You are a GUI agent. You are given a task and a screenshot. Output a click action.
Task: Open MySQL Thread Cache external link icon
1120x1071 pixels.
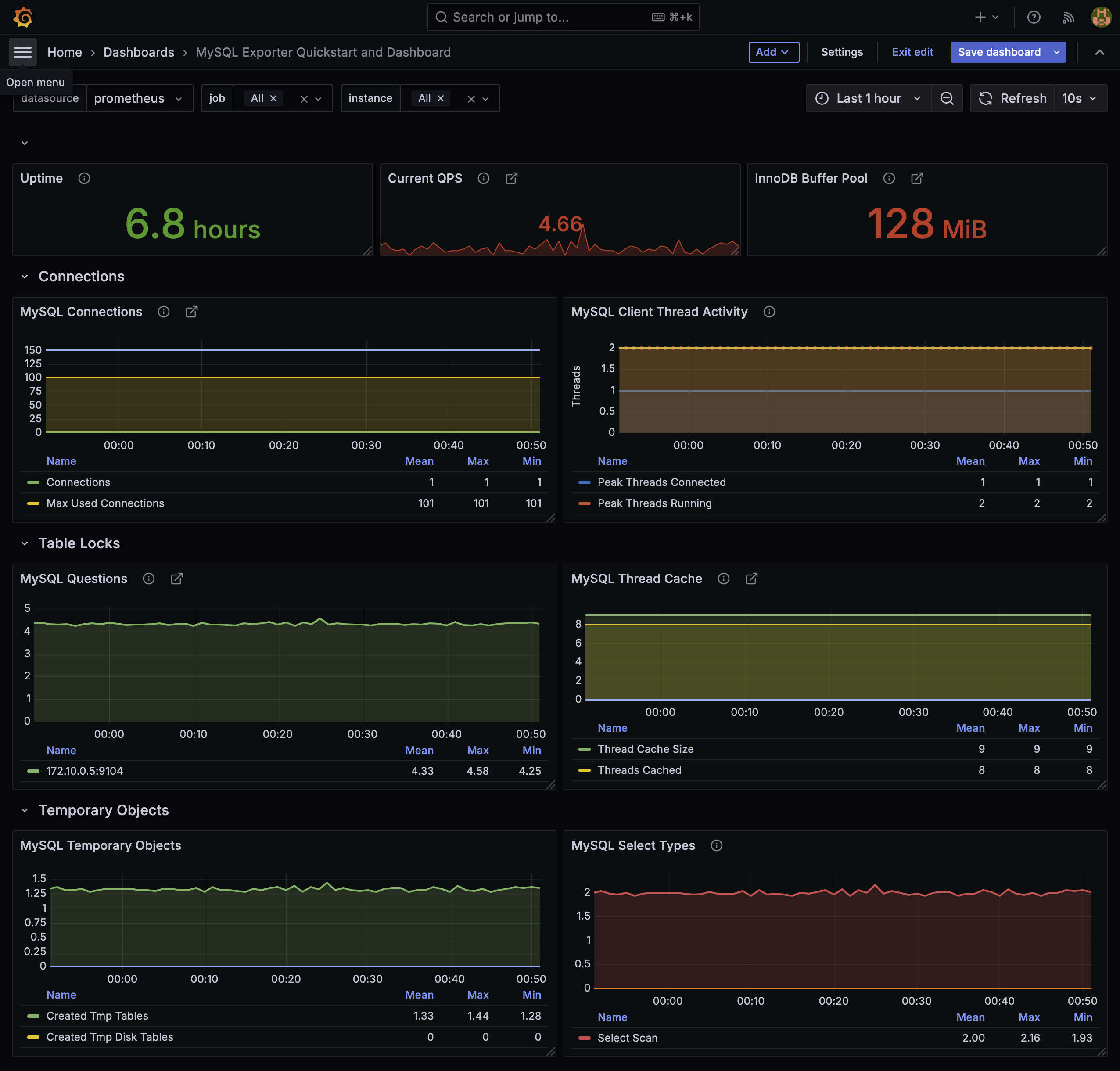point(752,579)
